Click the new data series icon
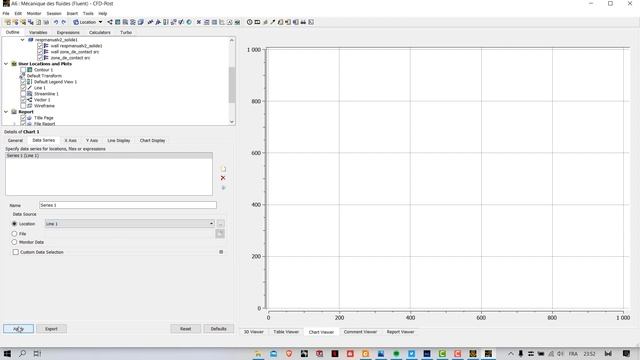640x360 pixels. click(223, 169)
